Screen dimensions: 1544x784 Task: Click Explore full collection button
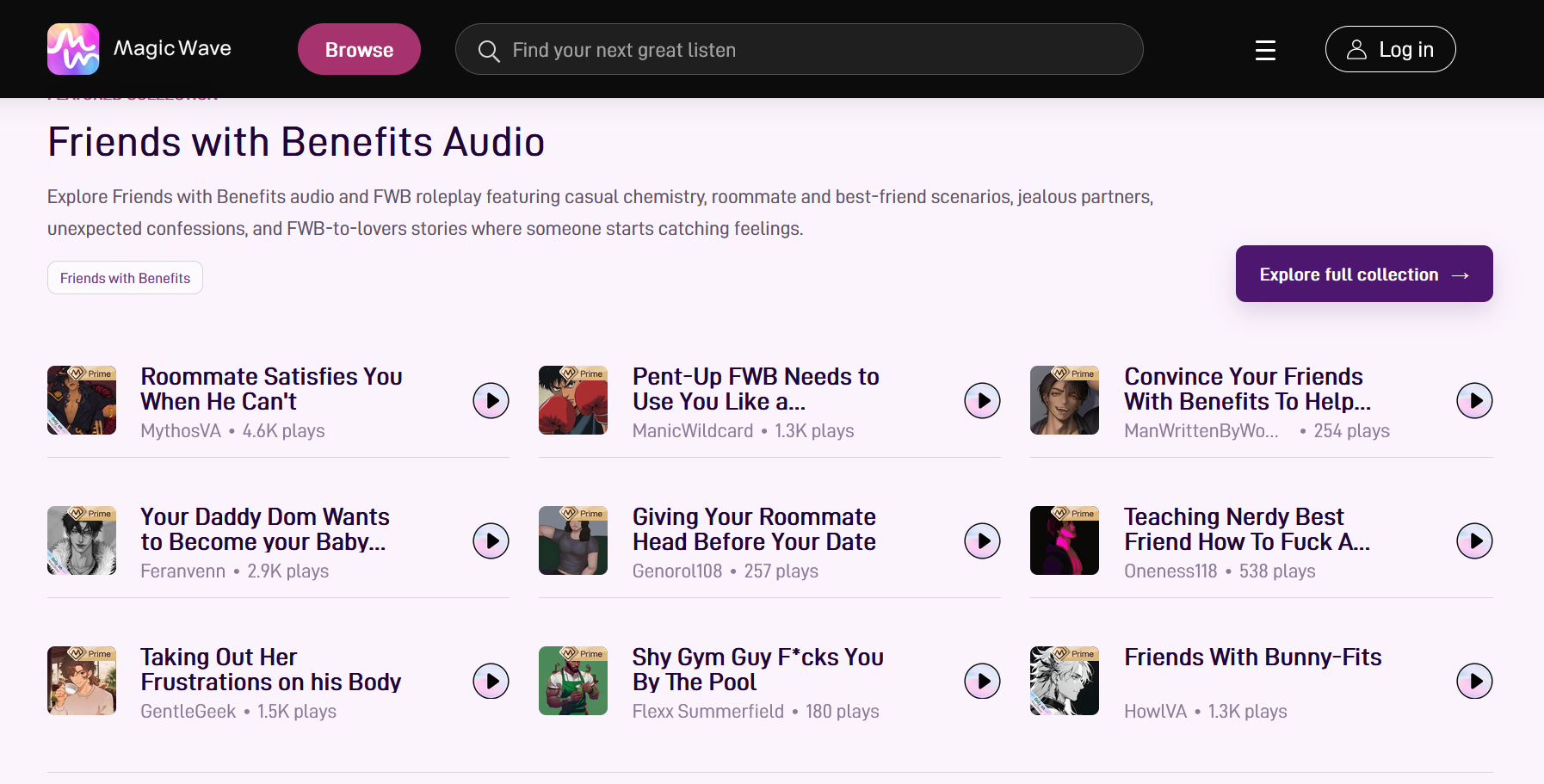pos(1364,274)
